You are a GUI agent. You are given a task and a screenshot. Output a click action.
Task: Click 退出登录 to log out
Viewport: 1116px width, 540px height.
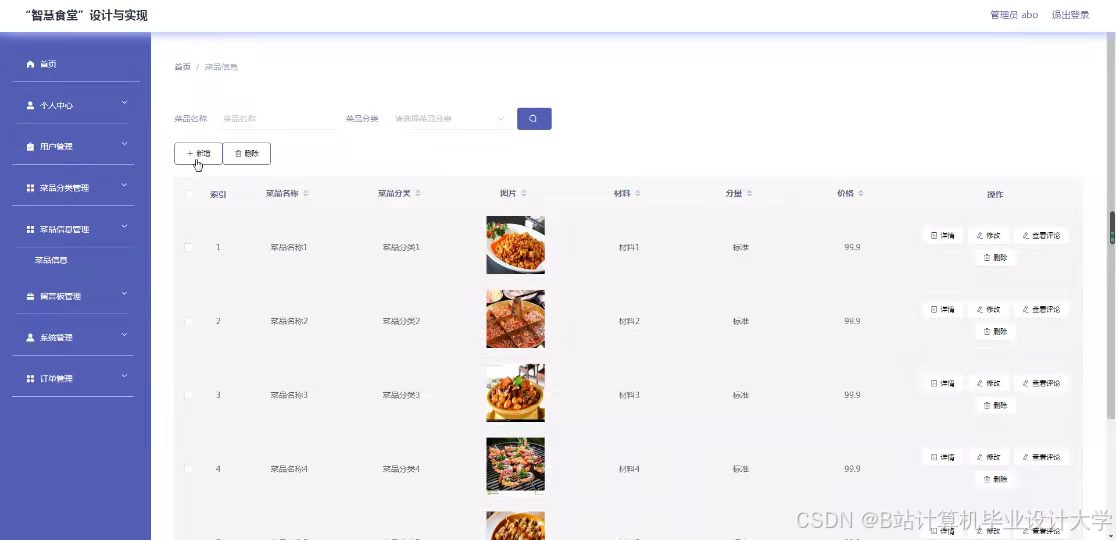tap(1070, 15)
